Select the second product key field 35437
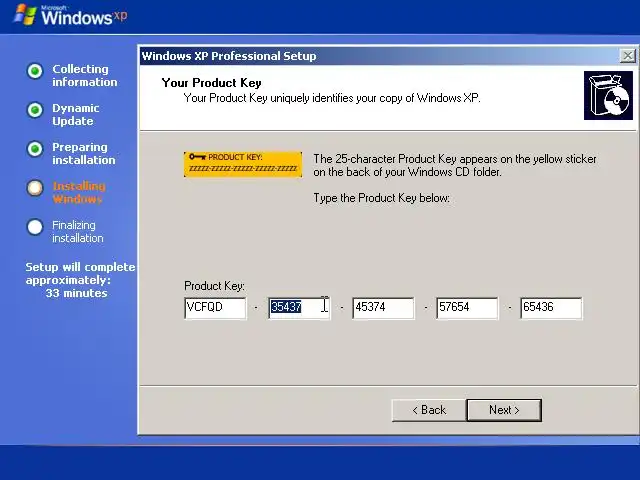Screen dimensions: 640x480 299,308
